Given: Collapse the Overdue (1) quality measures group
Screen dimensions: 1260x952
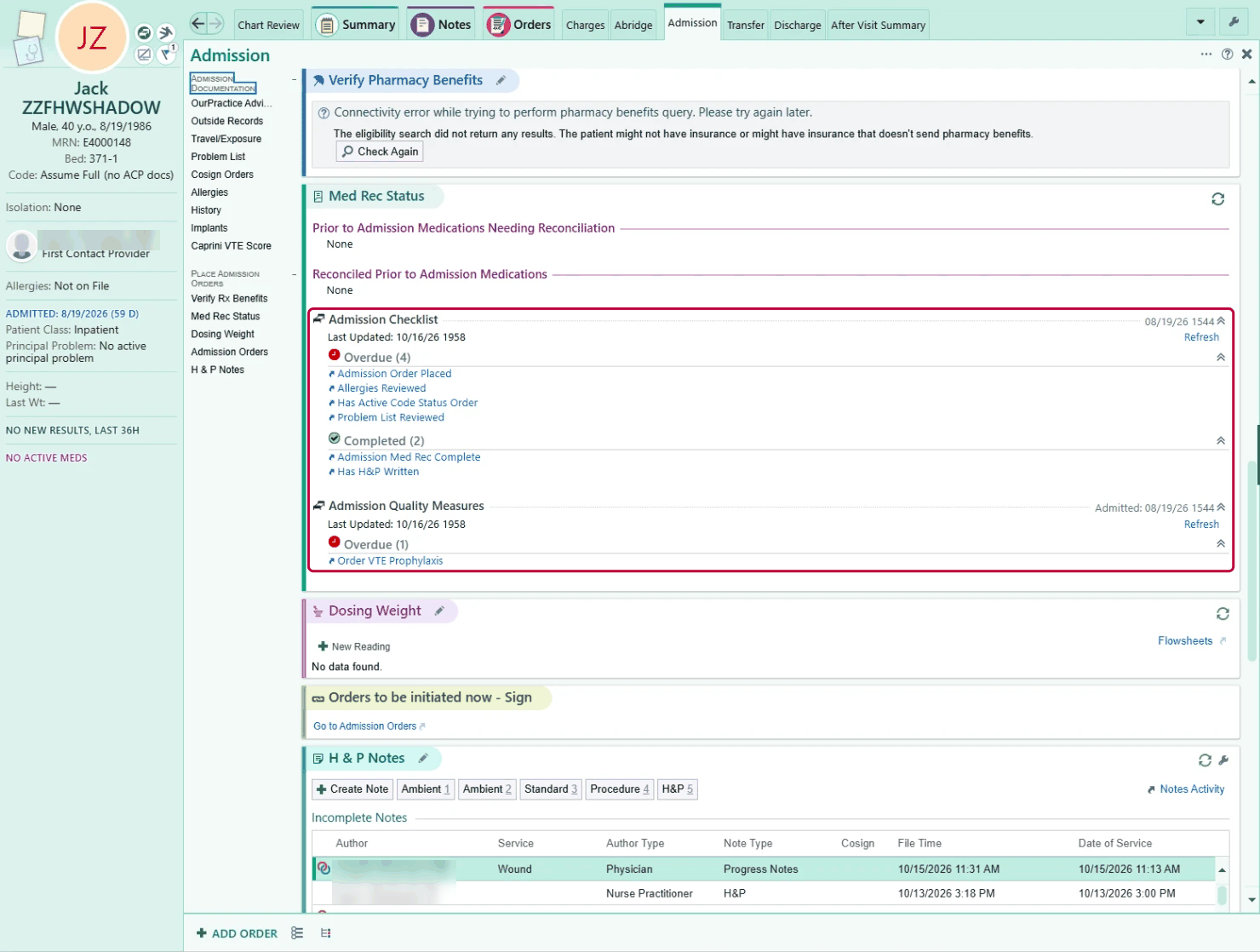Looking at the screenshot, I should pyautogui.click(x=1221, y=543).
